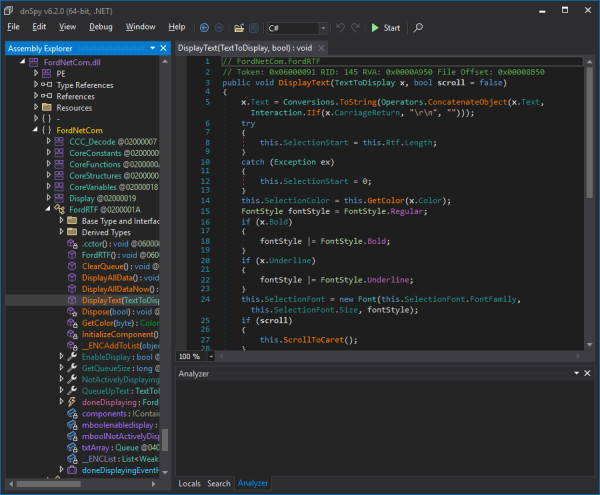
Task: Close the DisplayText document tab
Action: [321, 48]
